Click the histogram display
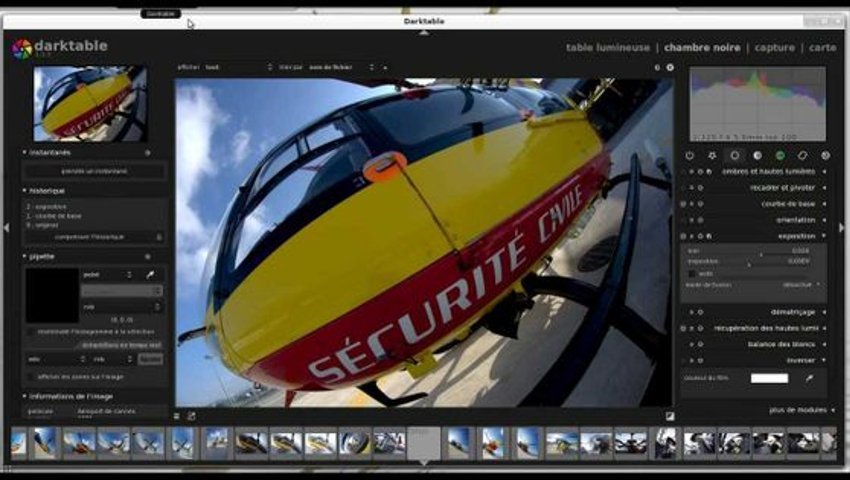 point(758,104)
